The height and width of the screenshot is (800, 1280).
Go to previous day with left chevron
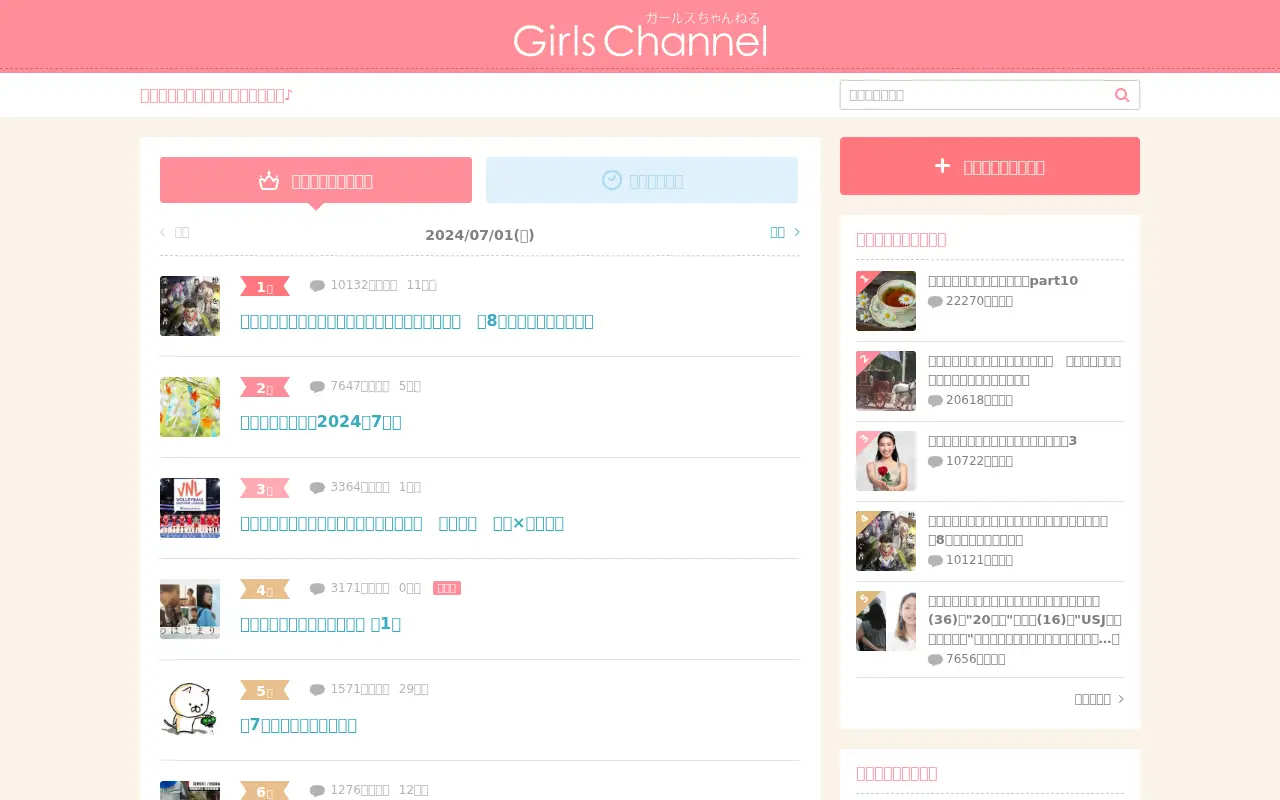tap(175, 232)
